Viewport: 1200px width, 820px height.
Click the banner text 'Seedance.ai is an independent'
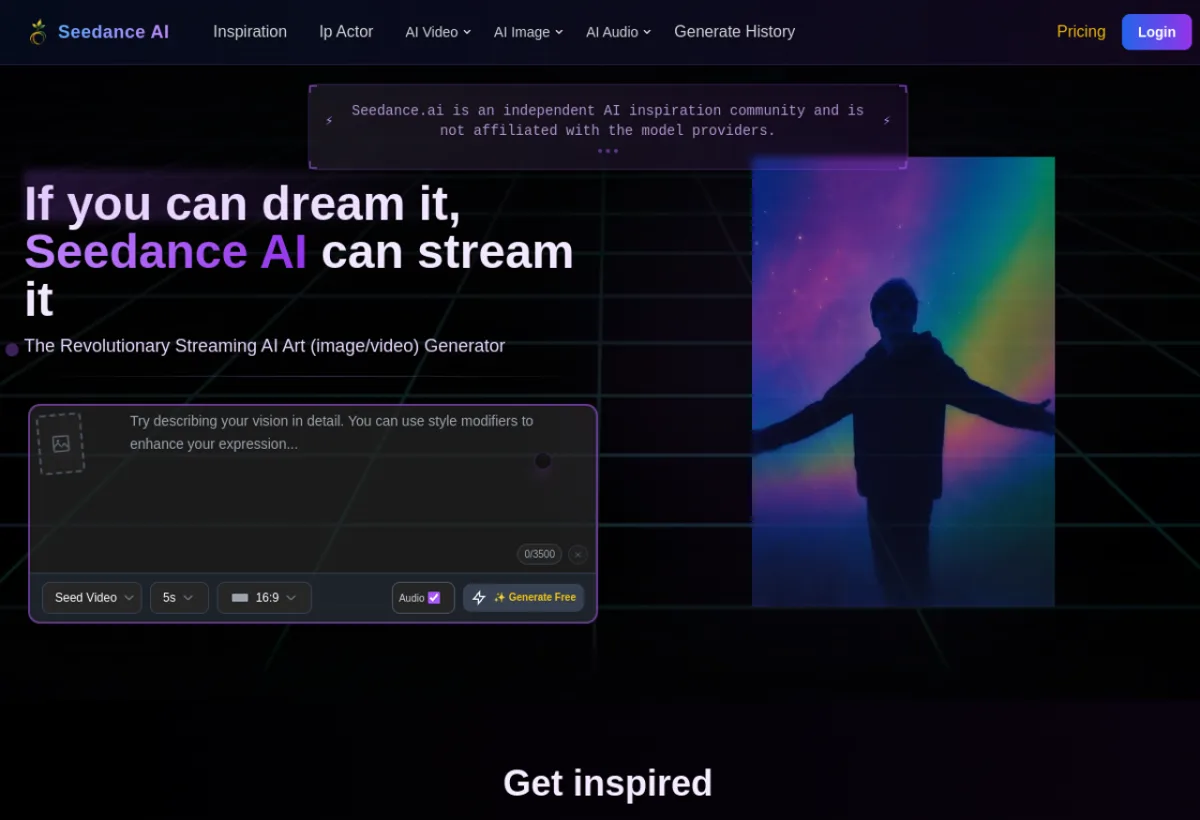click(x=475, y=111)
